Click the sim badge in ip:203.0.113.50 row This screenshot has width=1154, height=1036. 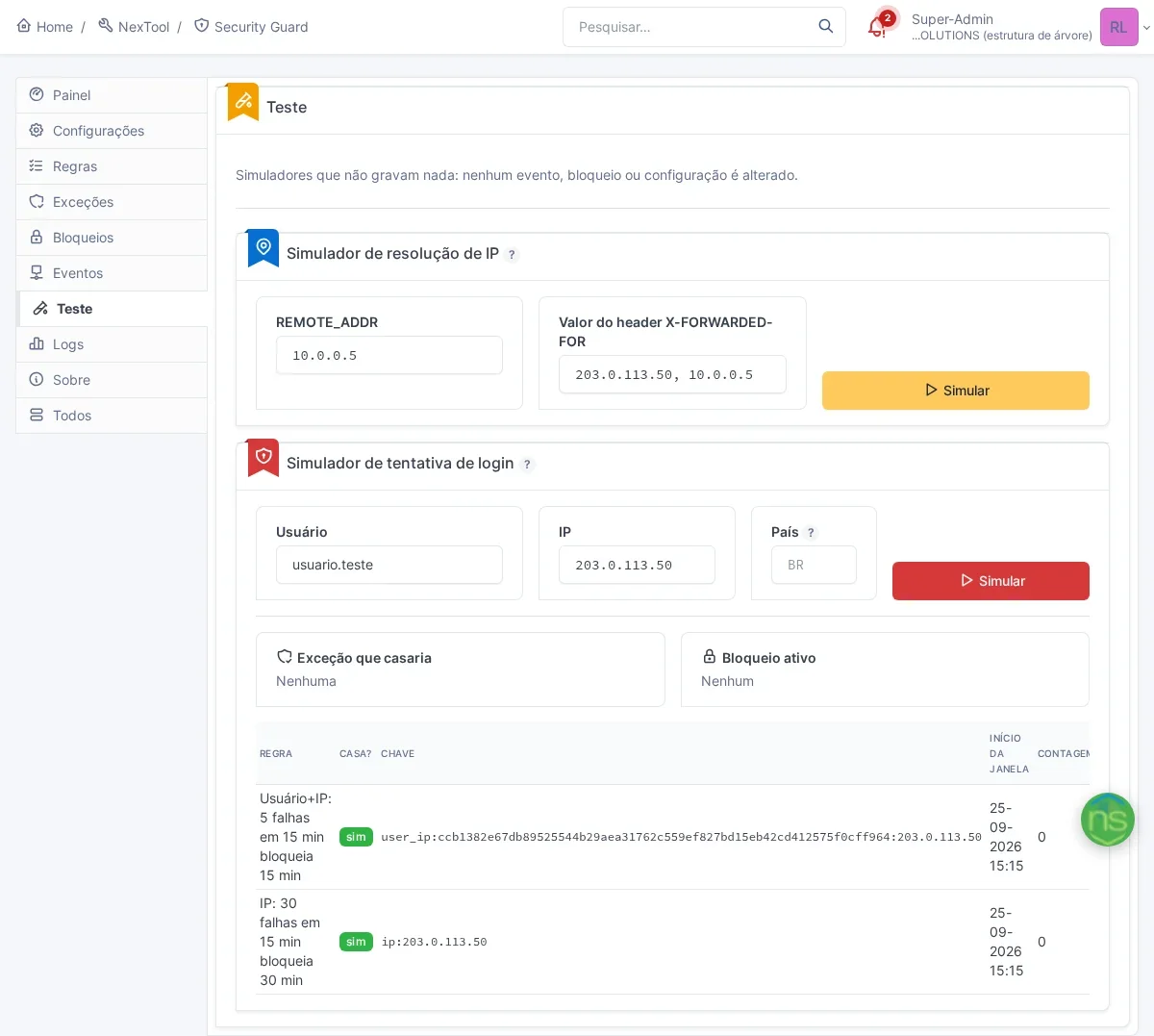(356, 942)
